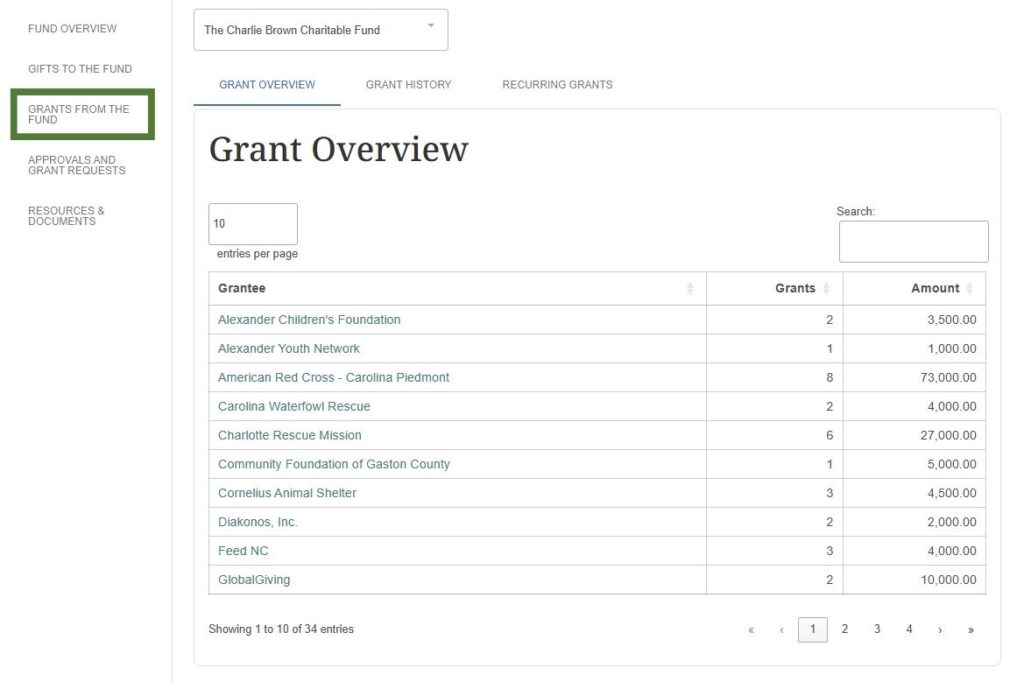Click the Grant Overview page heading
This screenshot has height=682, width=1024.
point(338,150)
